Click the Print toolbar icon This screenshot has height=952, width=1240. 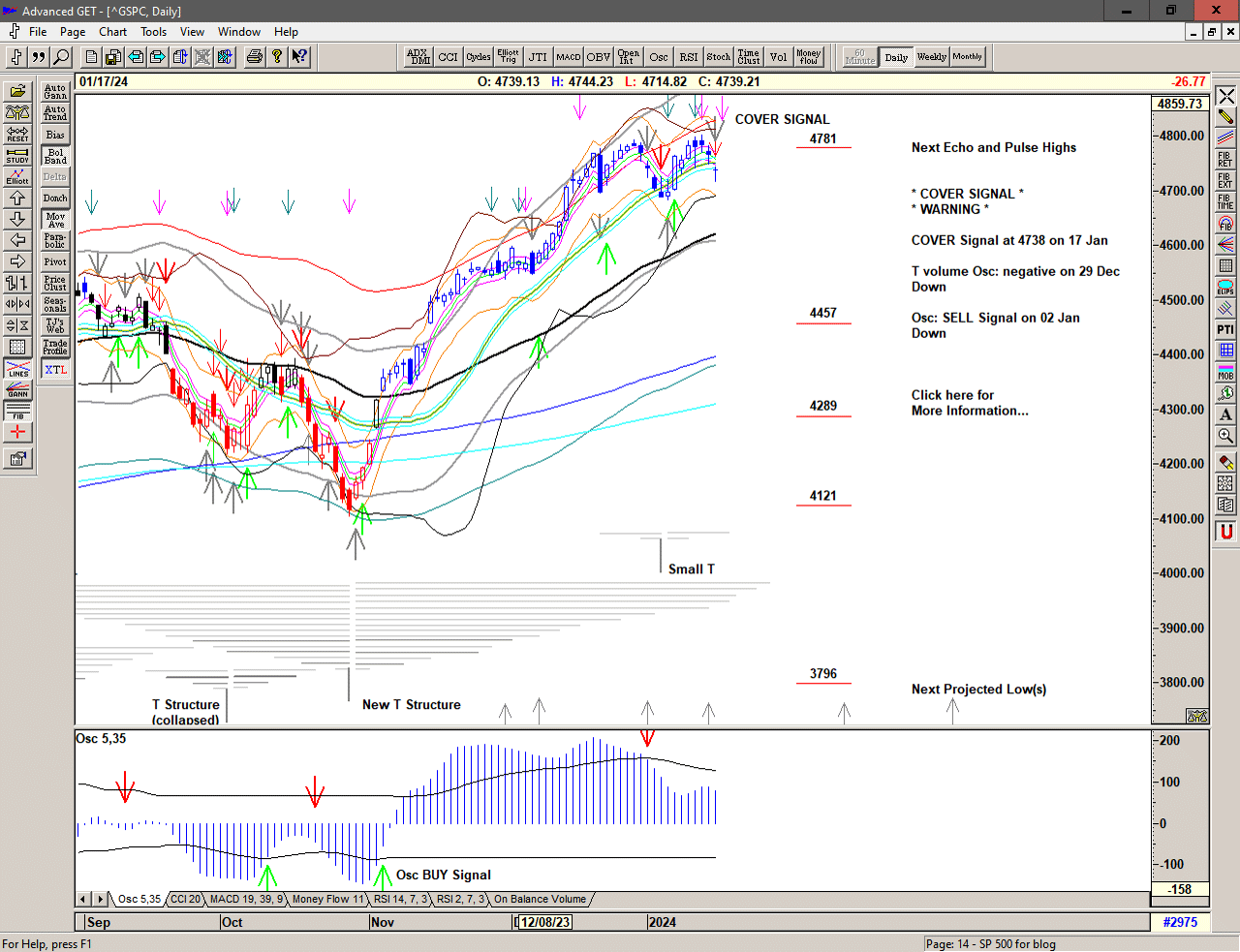click(x=254, y=57)
